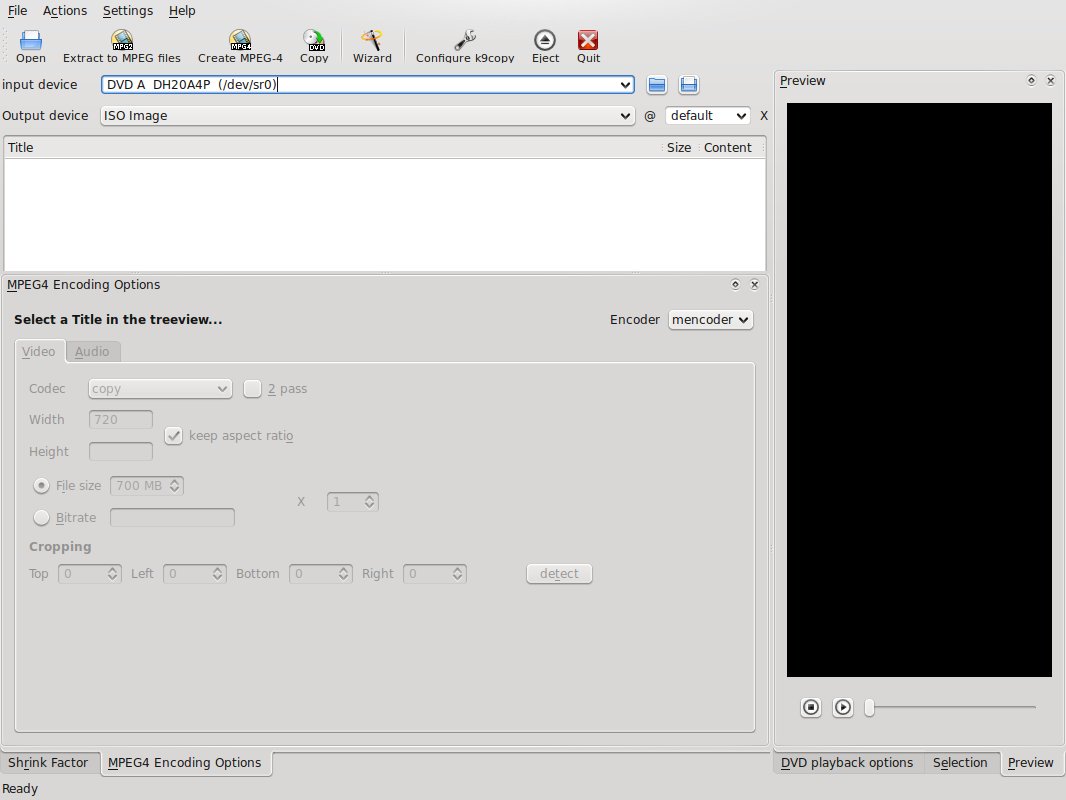
Task: Open the Actions menu
Action: click(65, 11)
